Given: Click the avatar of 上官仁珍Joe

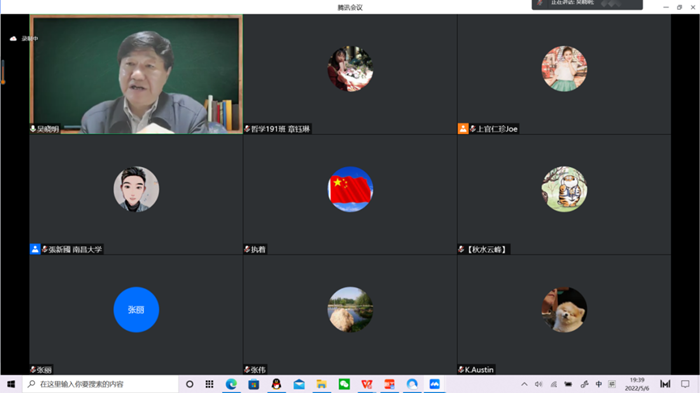Looking at the screenshot, I should point(564,69).
